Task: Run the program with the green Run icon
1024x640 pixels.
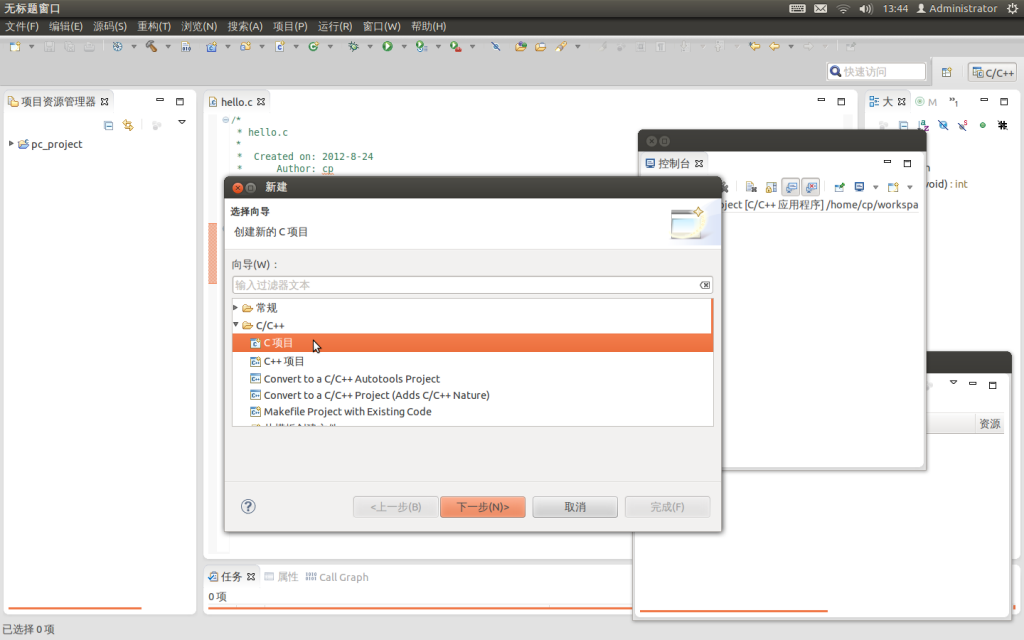Action: 387,47
